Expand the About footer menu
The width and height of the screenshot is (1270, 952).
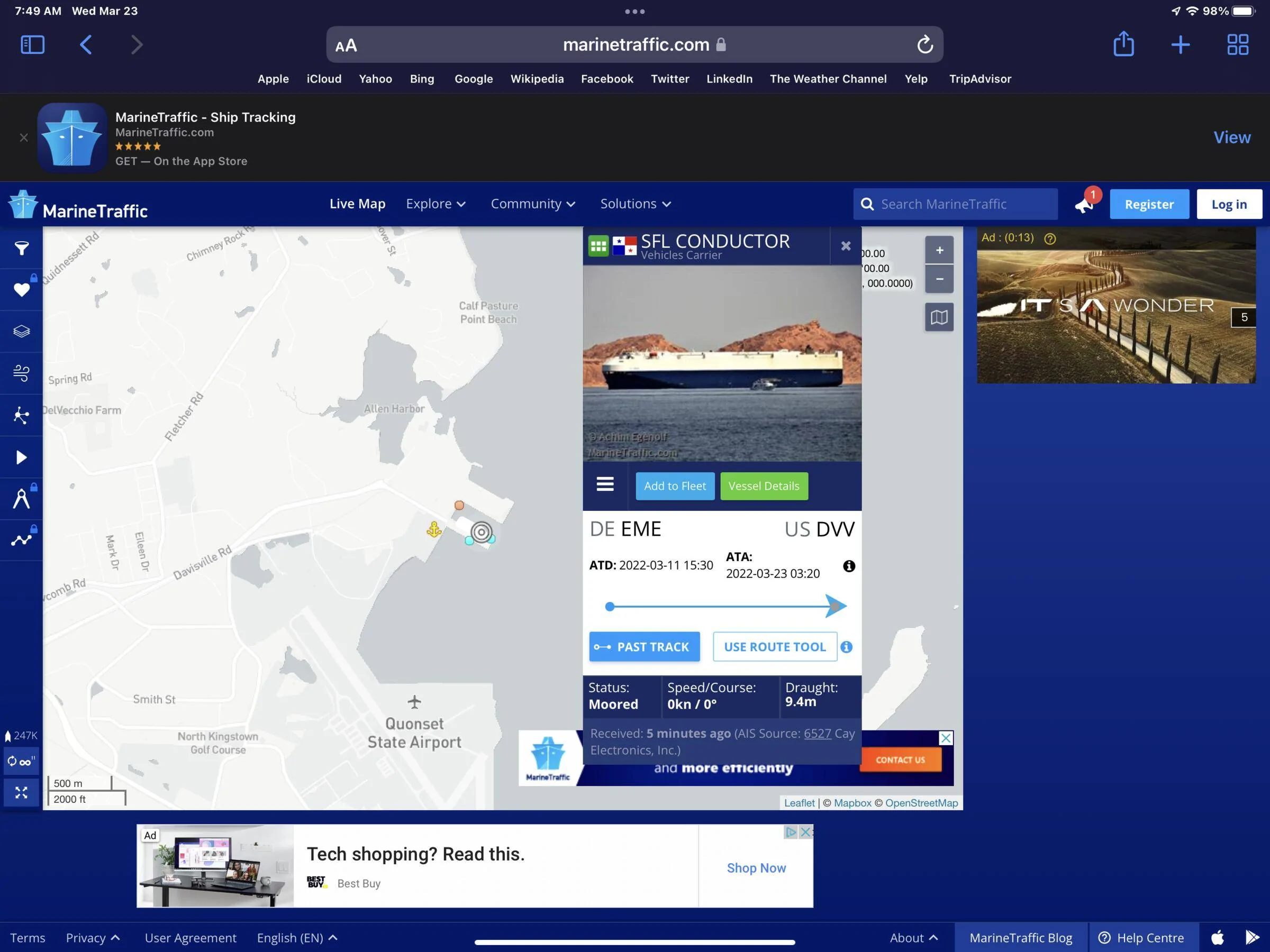[x=913, y=938]
